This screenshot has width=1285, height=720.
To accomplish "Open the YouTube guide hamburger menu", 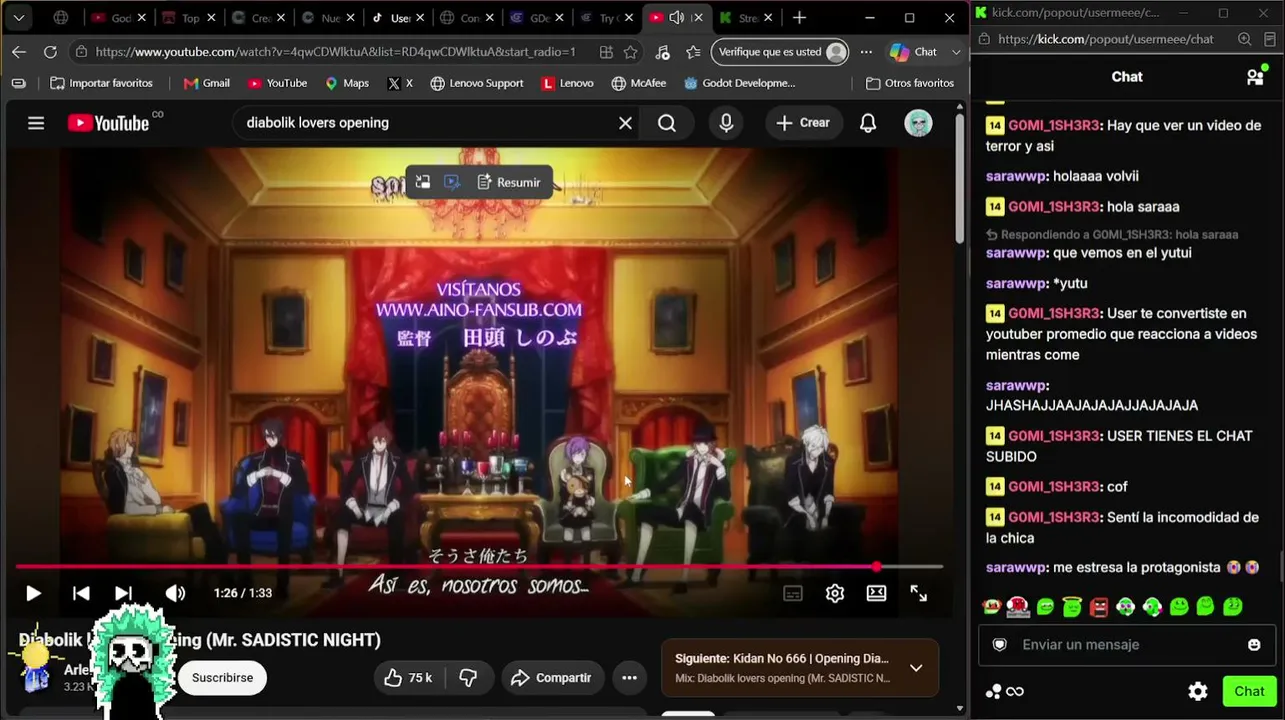I will (36, 123).
